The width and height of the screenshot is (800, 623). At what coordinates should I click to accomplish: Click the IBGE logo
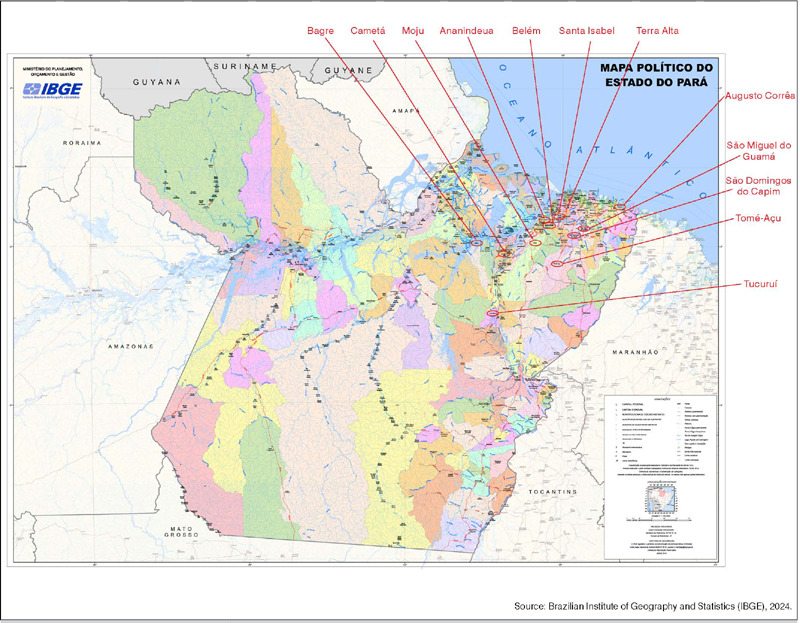[58, 90]
